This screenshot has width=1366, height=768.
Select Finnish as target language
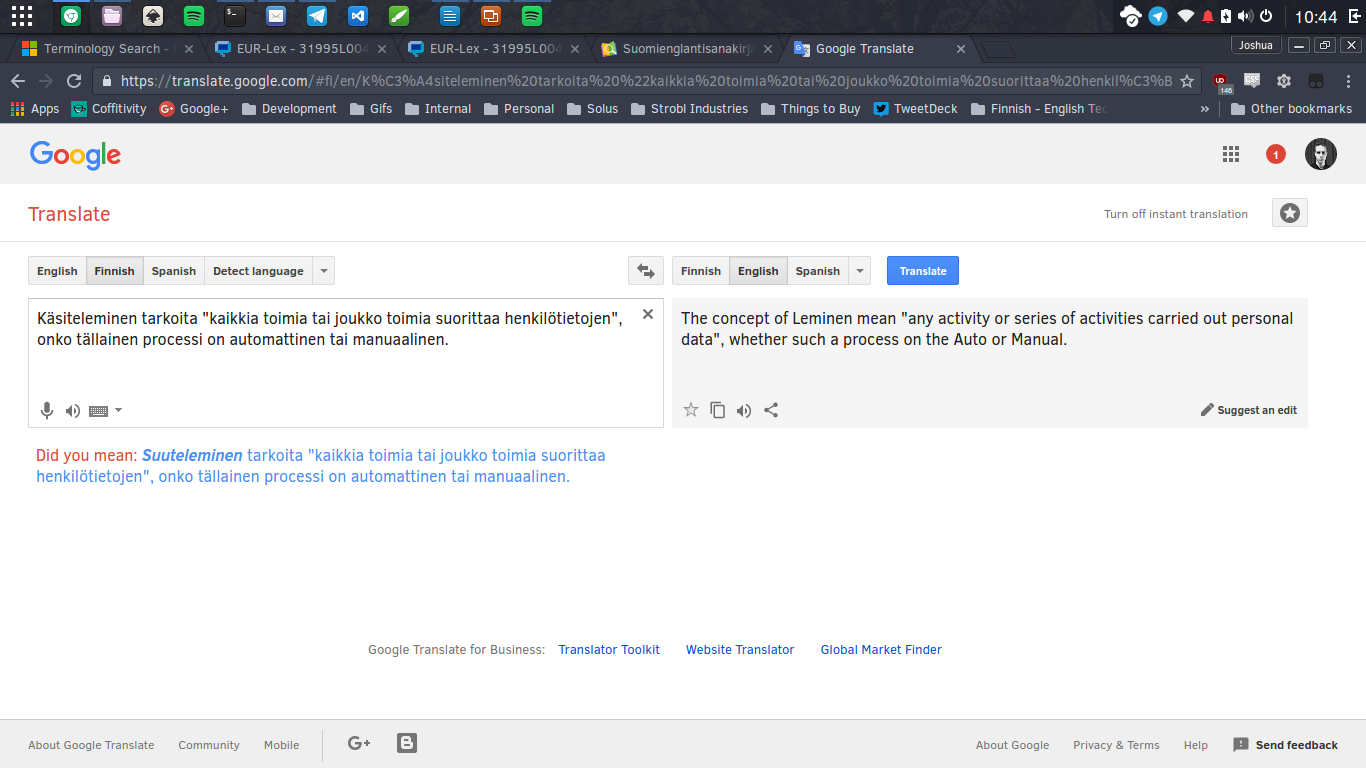pyautogui.click(x=701, y=271)
